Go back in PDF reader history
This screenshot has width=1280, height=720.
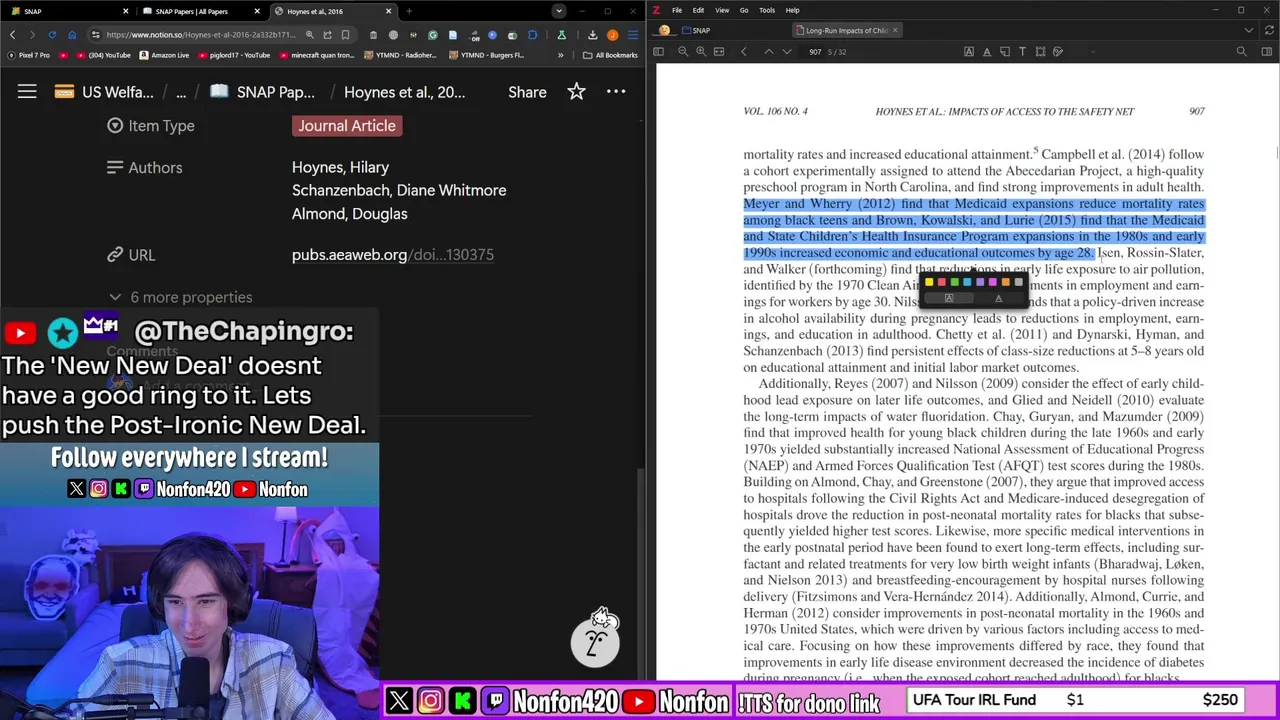point(744,51)
